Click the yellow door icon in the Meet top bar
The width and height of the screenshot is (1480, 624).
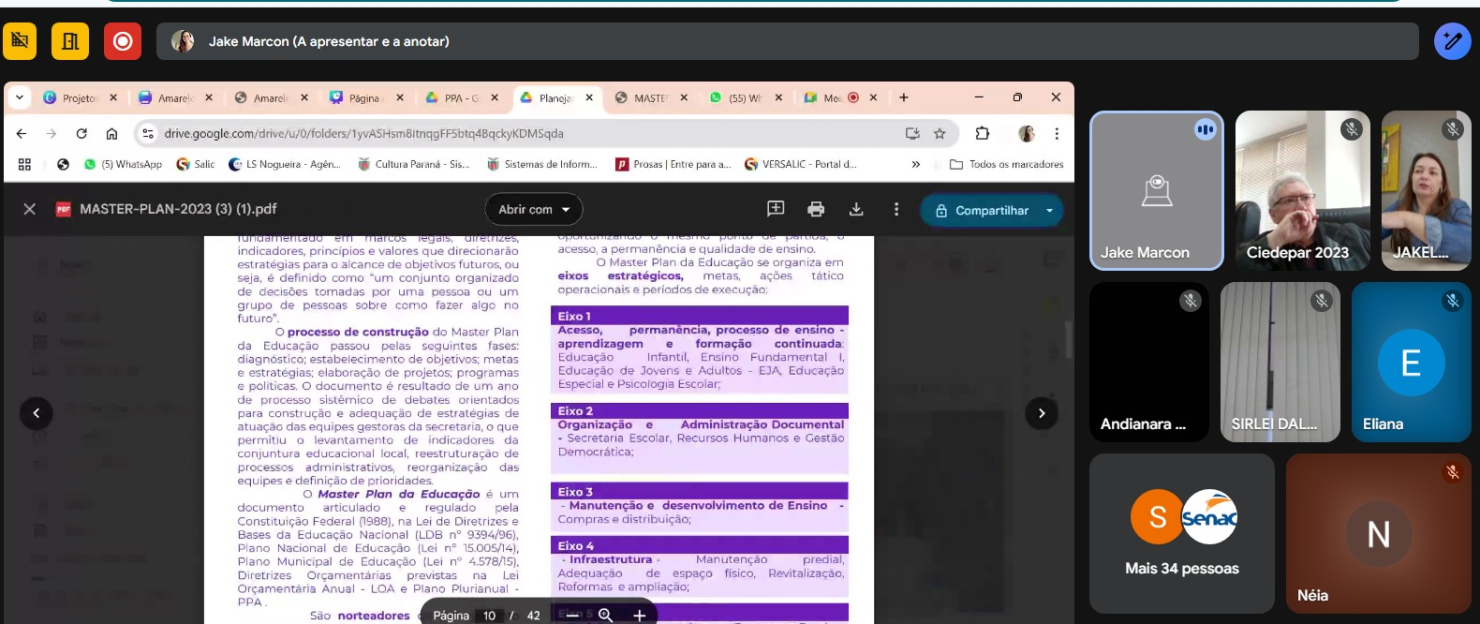tap(71, 41)
